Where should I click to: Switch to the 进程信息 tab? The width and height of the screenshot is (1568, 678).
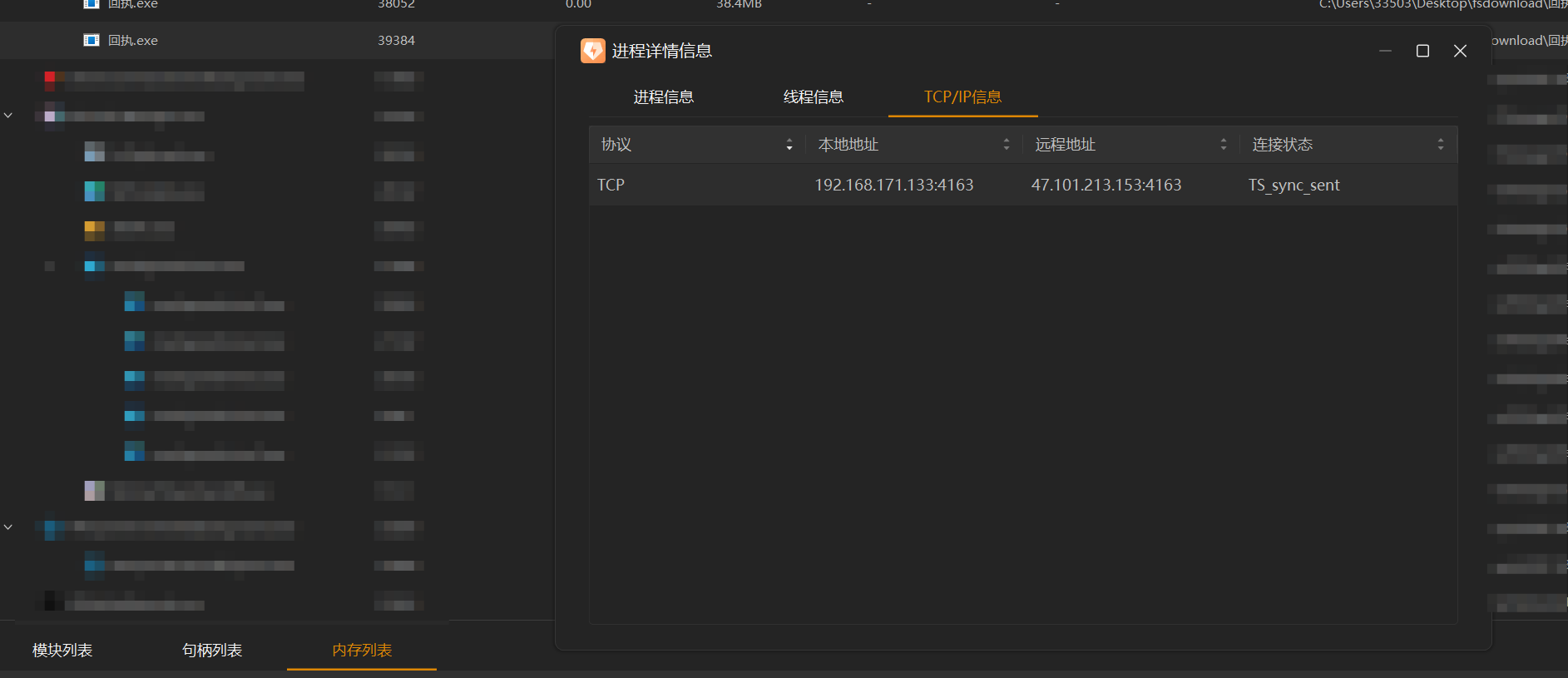coord(663,97)
